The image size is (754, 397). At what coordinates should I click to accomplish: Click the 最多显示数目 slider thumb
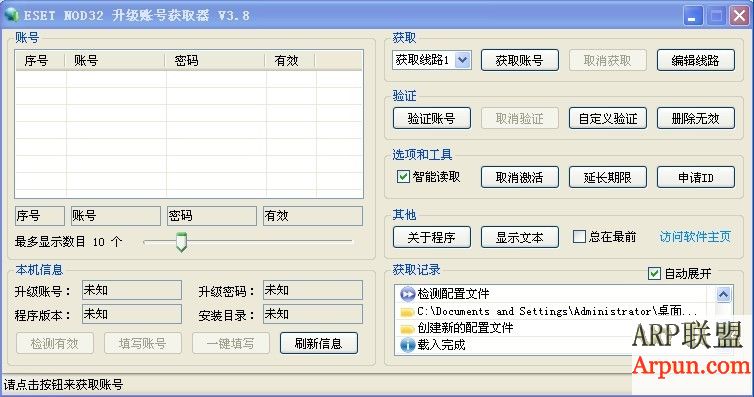pyautogui.click(x=181, y=242)
